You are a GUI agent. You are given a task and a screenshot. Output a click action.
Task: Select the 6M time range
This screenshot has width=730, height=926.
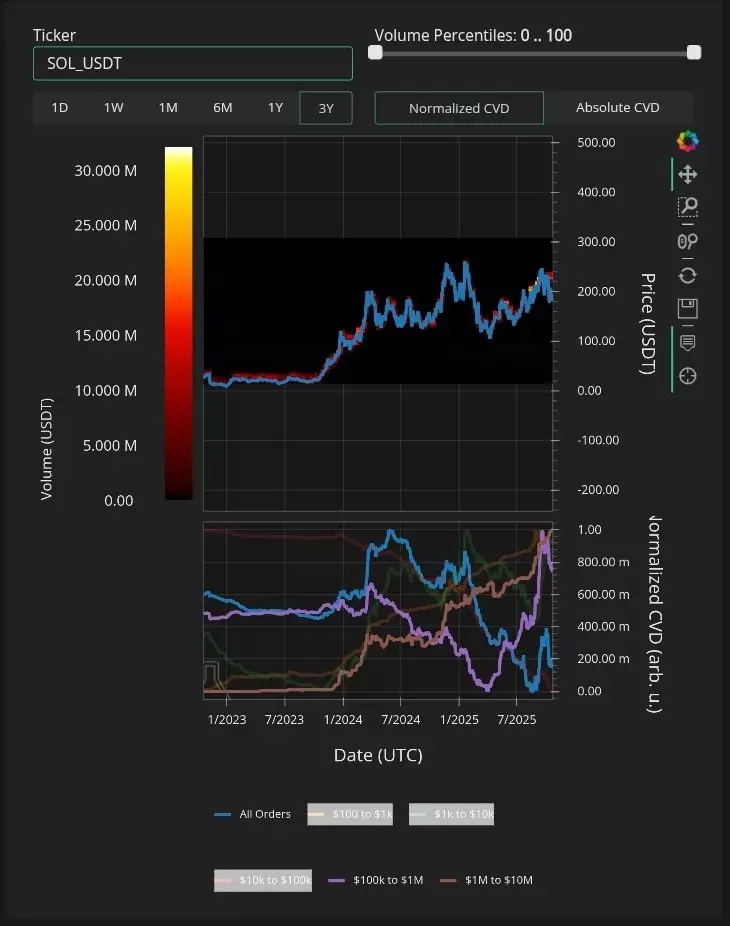[222, 108]
